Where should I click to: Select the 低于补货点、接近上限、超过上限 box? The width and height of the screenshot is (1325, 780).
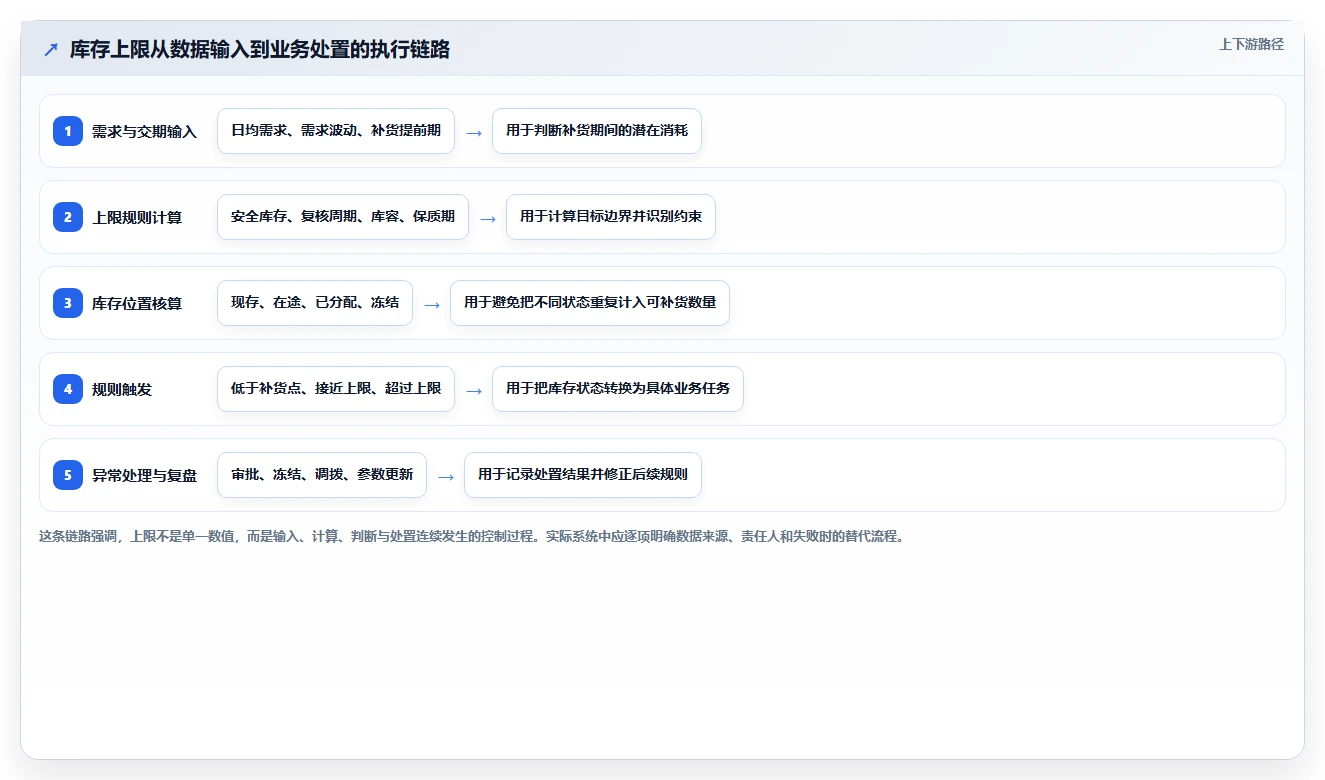click(x=336, y=389)
